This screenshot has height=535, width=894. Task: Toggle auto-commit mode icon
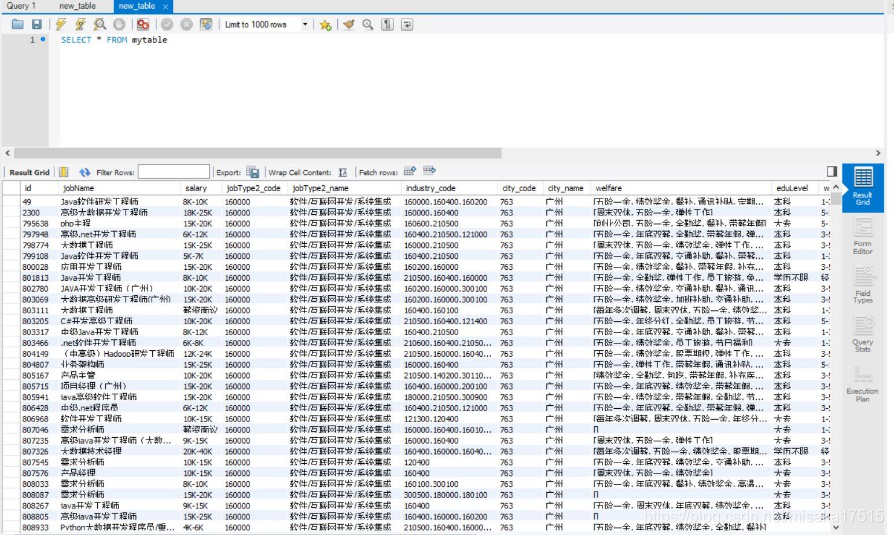point(206,24)
